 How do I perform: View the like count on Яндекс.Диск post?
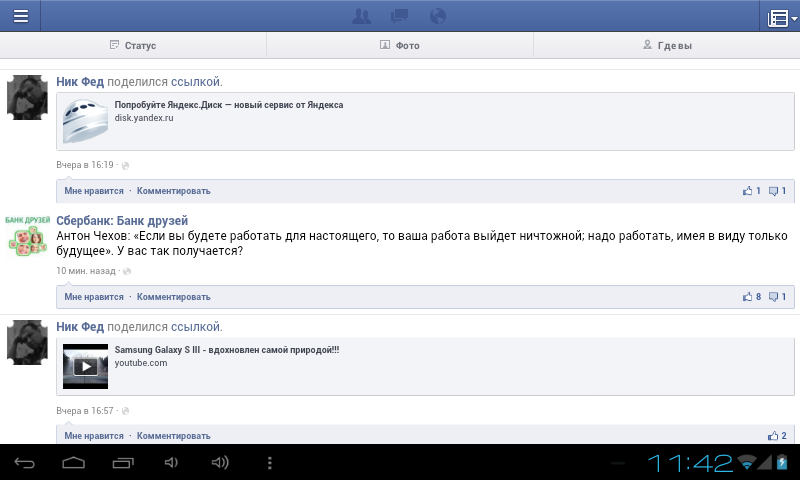coord(751,190)
